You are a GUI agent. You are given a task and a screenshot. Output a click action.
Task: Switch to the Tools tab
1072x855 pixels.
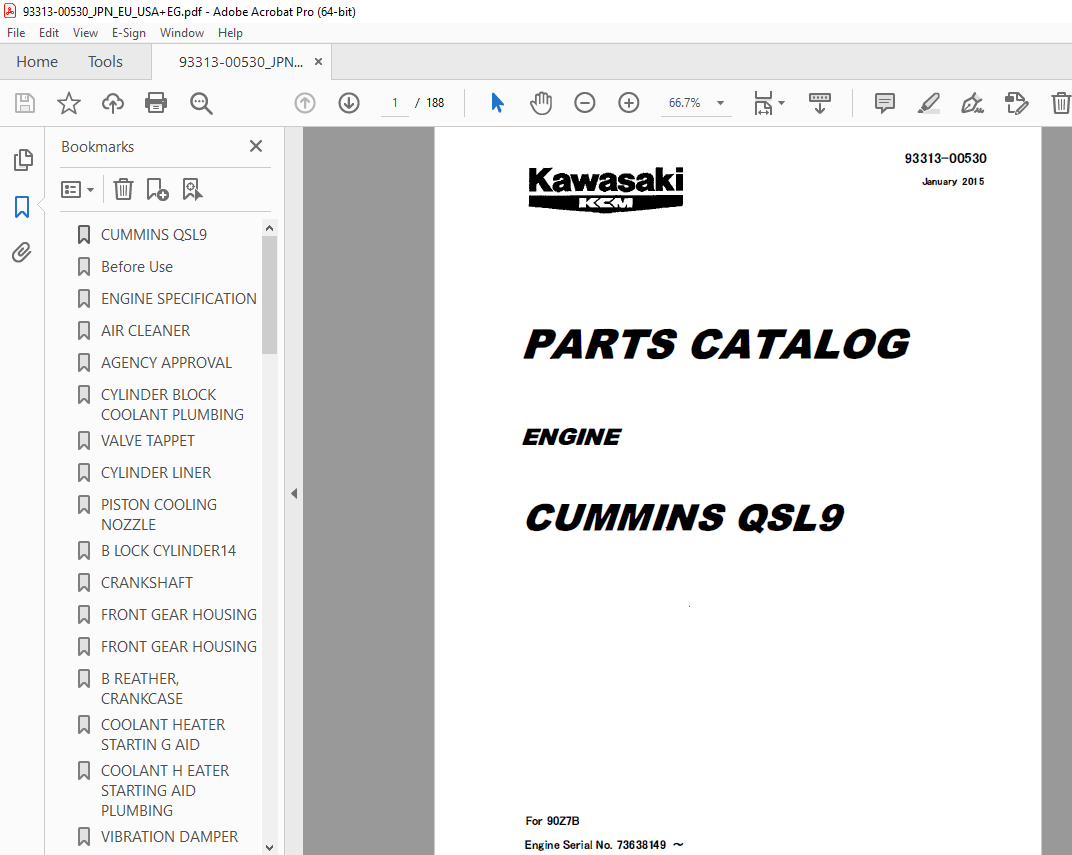click(105, 62)
